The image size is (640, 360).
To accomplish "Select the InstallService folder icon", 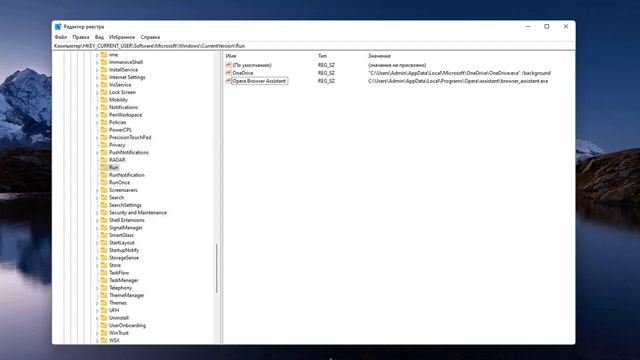I will [x=104, y=69].
